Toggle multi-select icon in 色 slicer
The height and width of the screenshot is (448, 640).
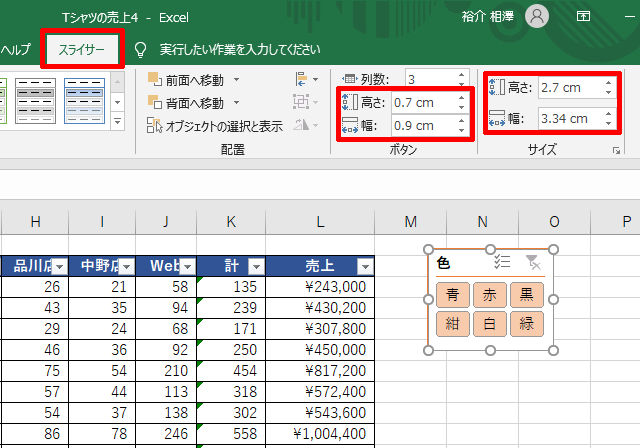[502, 262]
